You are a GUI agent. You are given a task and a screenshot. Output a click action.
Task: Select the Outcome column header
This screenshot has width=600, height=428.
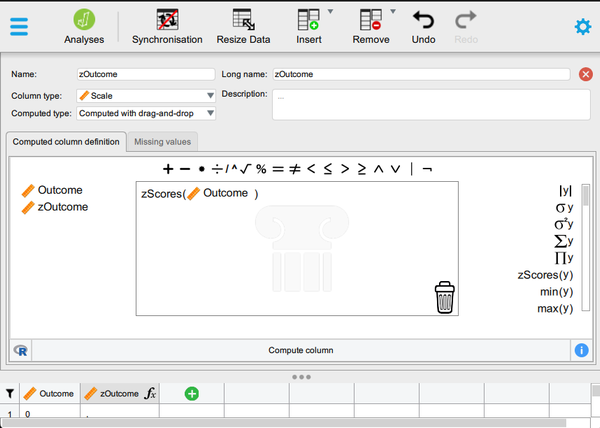(50, 394)
